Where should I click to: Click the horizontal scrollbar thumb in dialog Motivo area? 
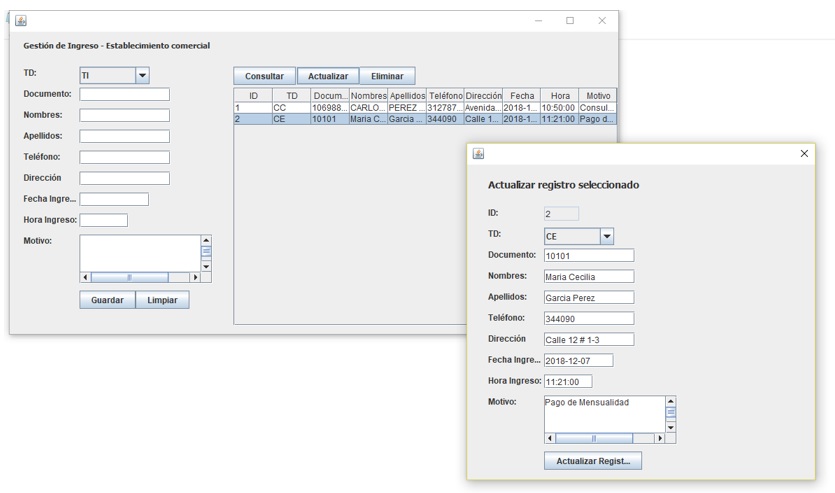point(594,438)
